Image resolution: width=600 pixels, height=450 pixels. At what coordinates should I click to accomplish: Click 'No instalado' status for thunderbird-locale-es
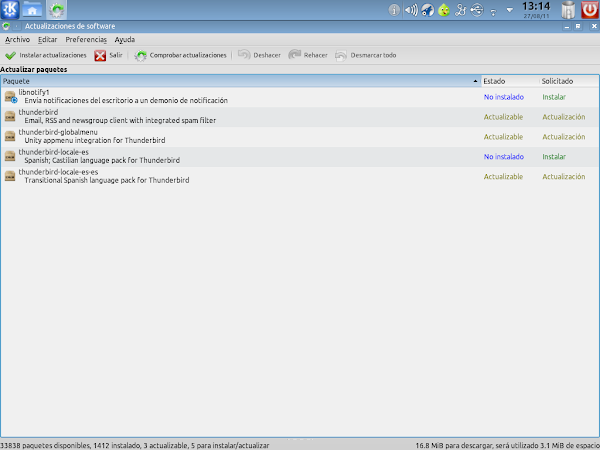click(504, 157)
